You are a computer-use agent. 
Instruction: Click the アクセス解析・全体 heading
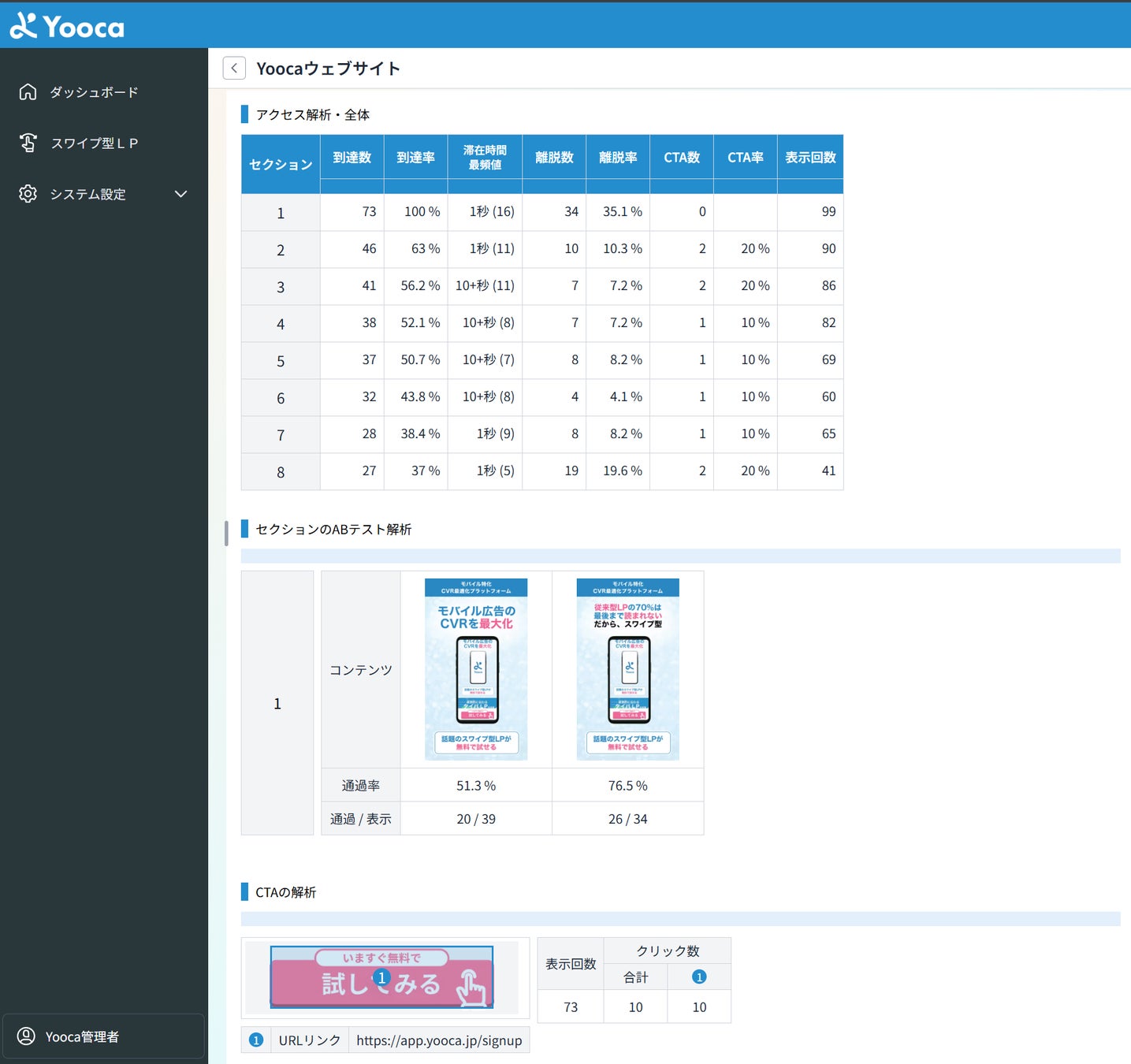312,115
